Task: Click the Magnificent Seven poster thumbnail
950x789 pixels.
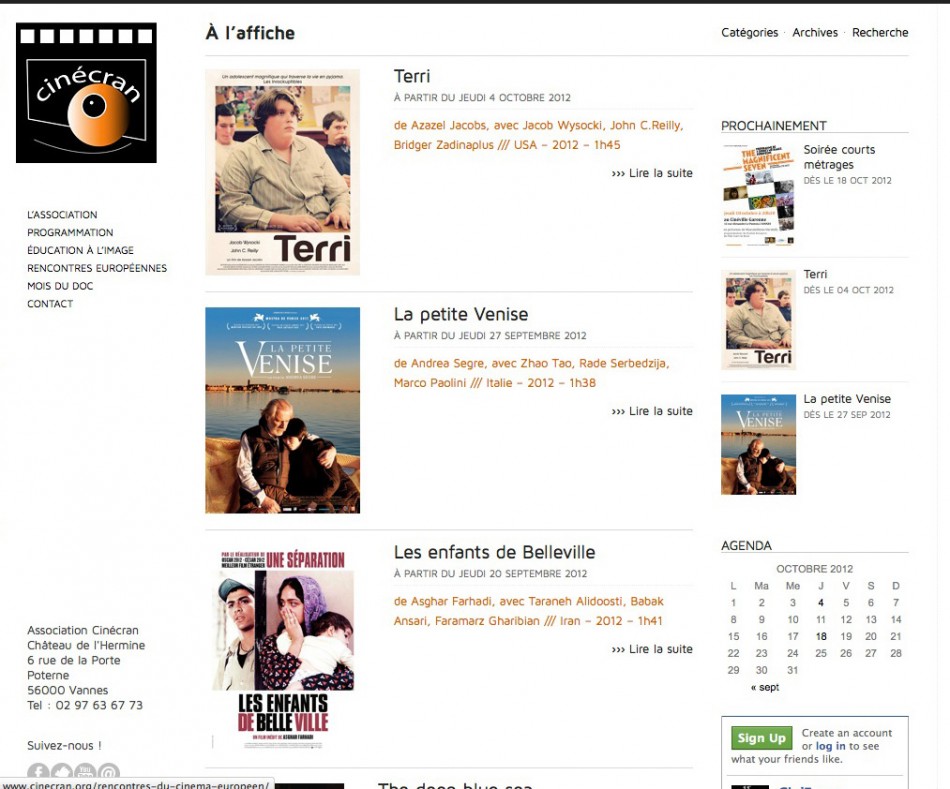Action: (758, 195)
